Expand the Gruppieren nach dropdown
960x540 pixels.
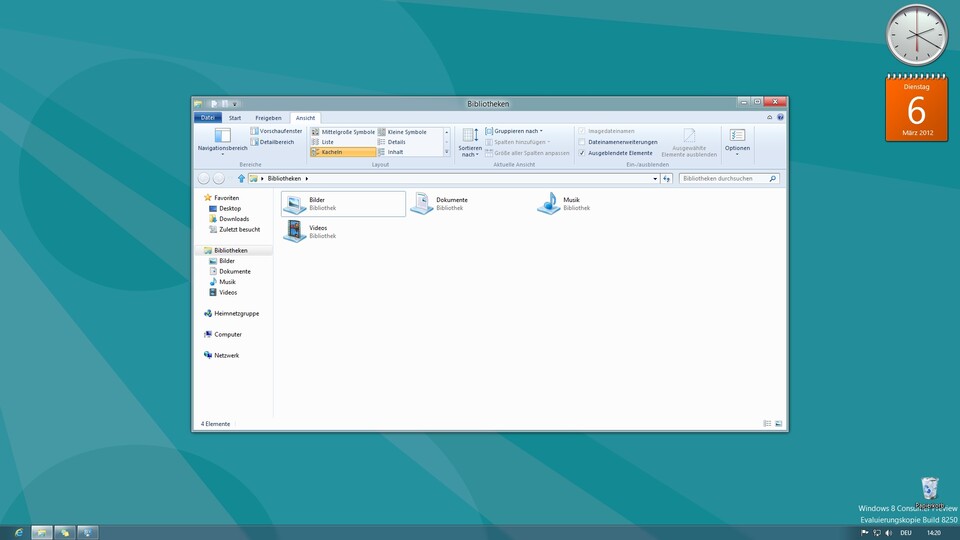click(x=514, y=131)
